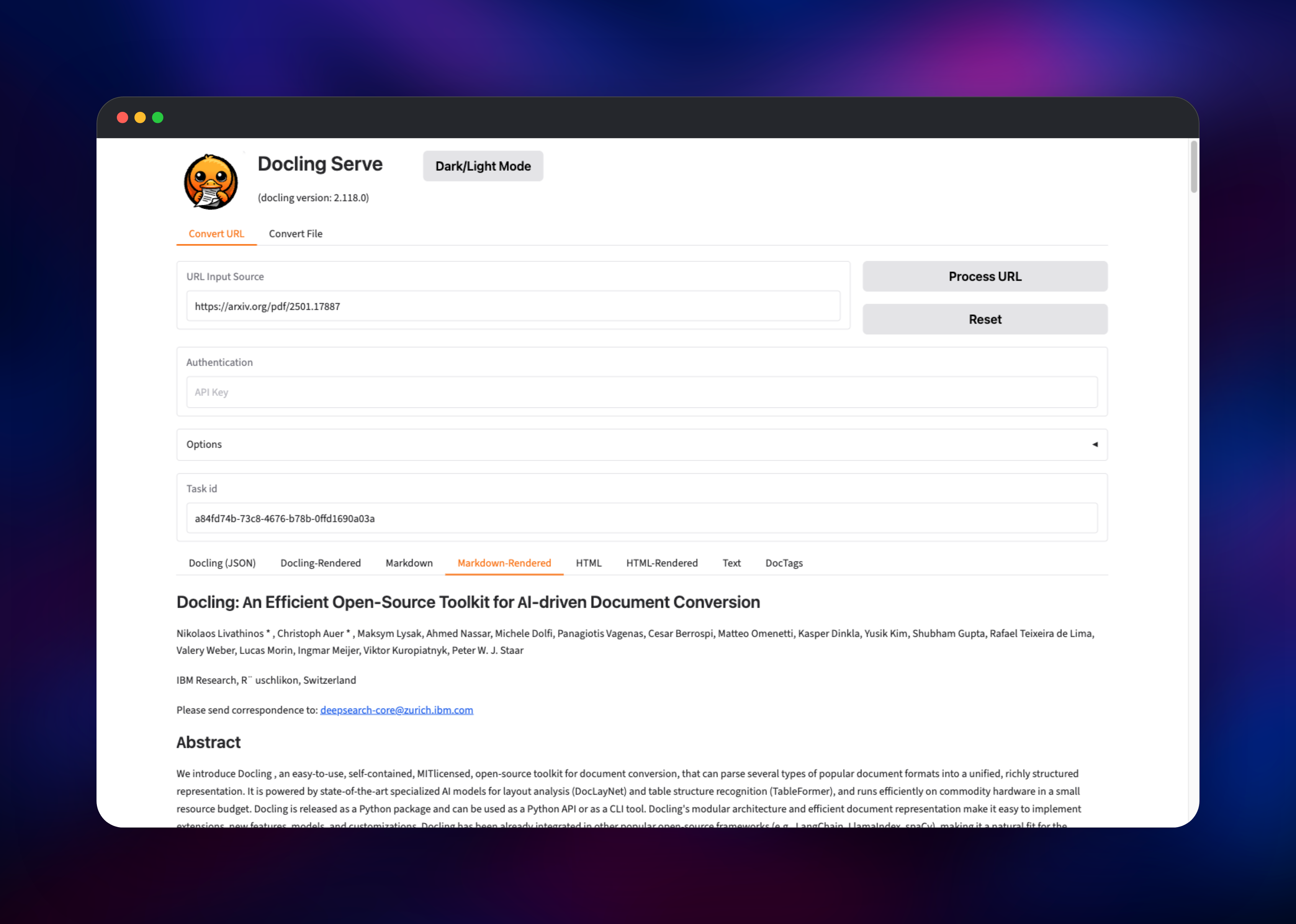Screen dimensions: 1296x924
Task: Switch to the Convert File tab
Action: [x=295, y=234]
